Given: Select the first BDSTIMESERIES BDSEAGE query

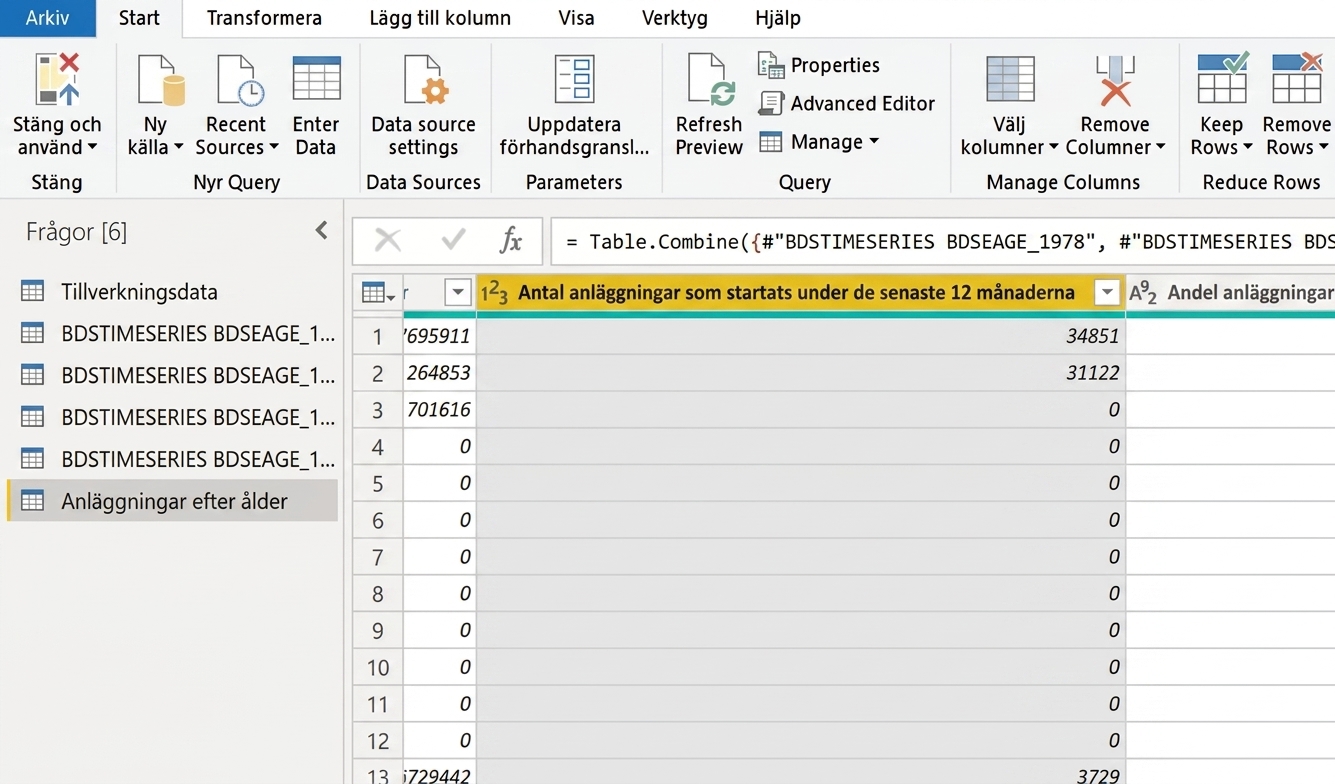Looking at the screenshot, I should pos(172,334).
